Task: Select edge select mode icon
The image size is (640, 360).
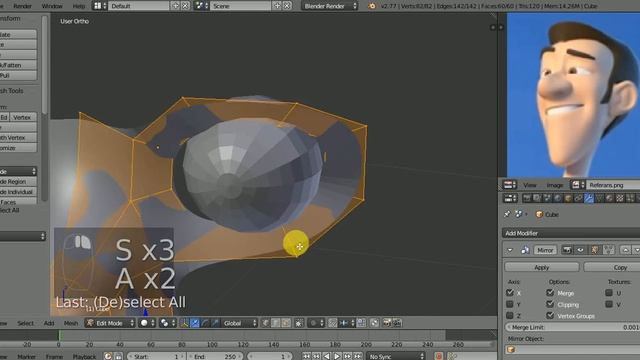Action: point(276,323)
